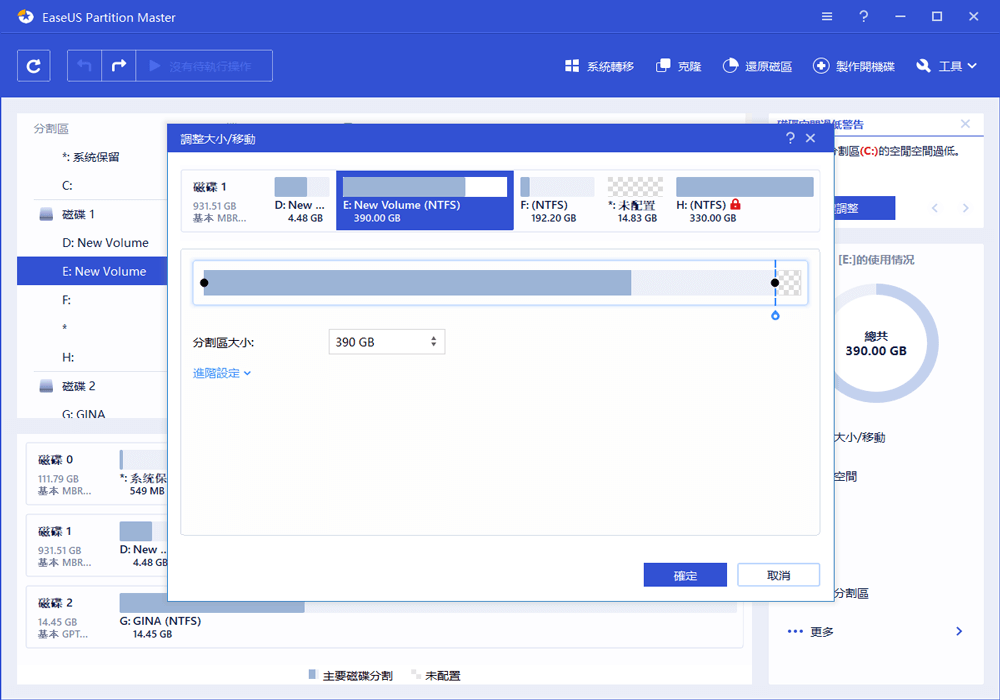The width and height of the screenshot is (1000, 700).
Task: Go to previous warning arrow
Action: (x=935, y=208)
